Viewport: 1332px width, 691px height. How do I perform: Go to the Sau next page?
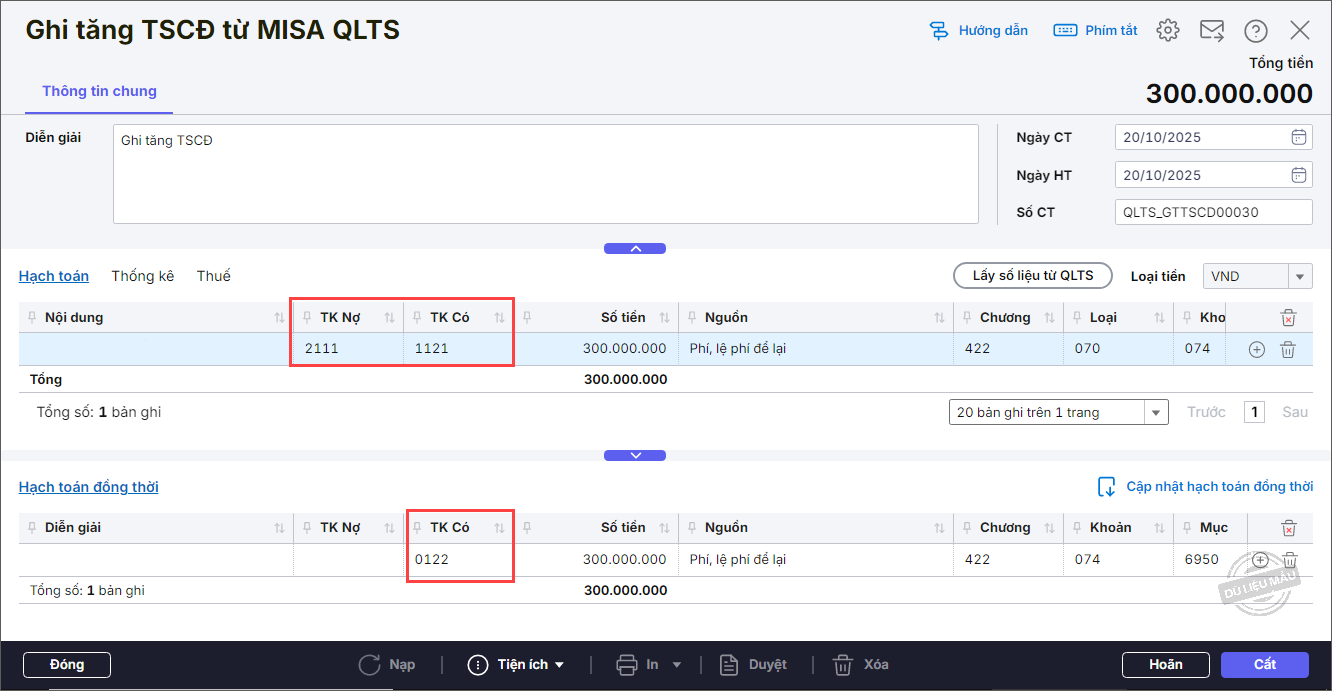point(1295,412)
